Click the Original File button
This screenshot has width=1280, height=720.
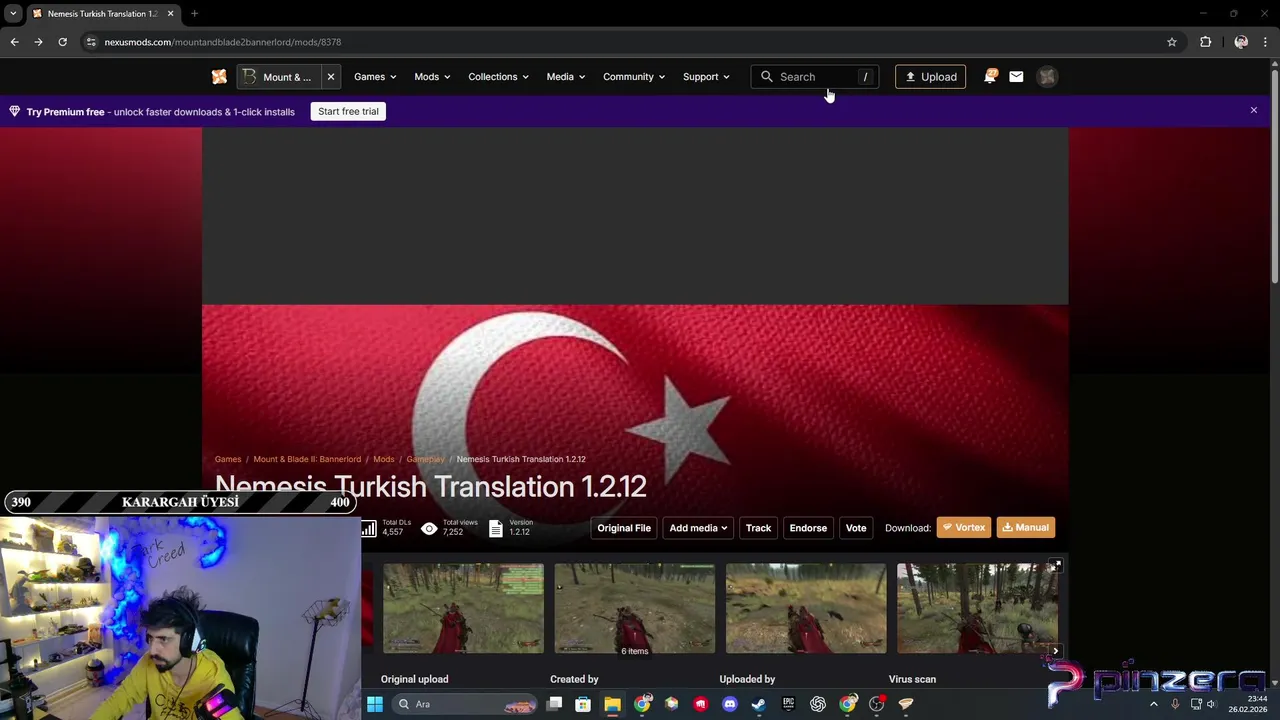(x=624, y=528)
